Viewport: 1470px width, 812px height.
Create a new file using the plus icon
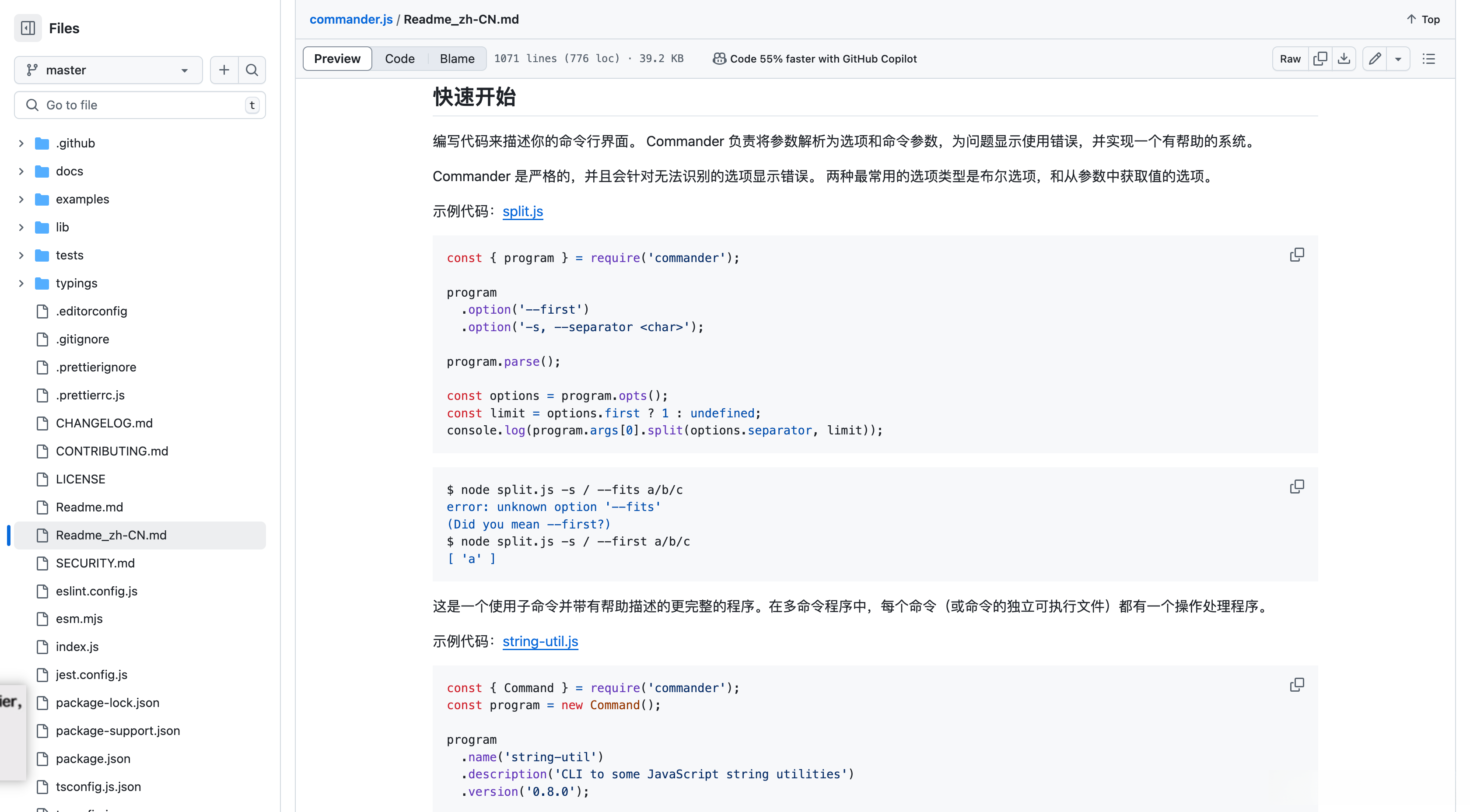click(x=224, y=70)
